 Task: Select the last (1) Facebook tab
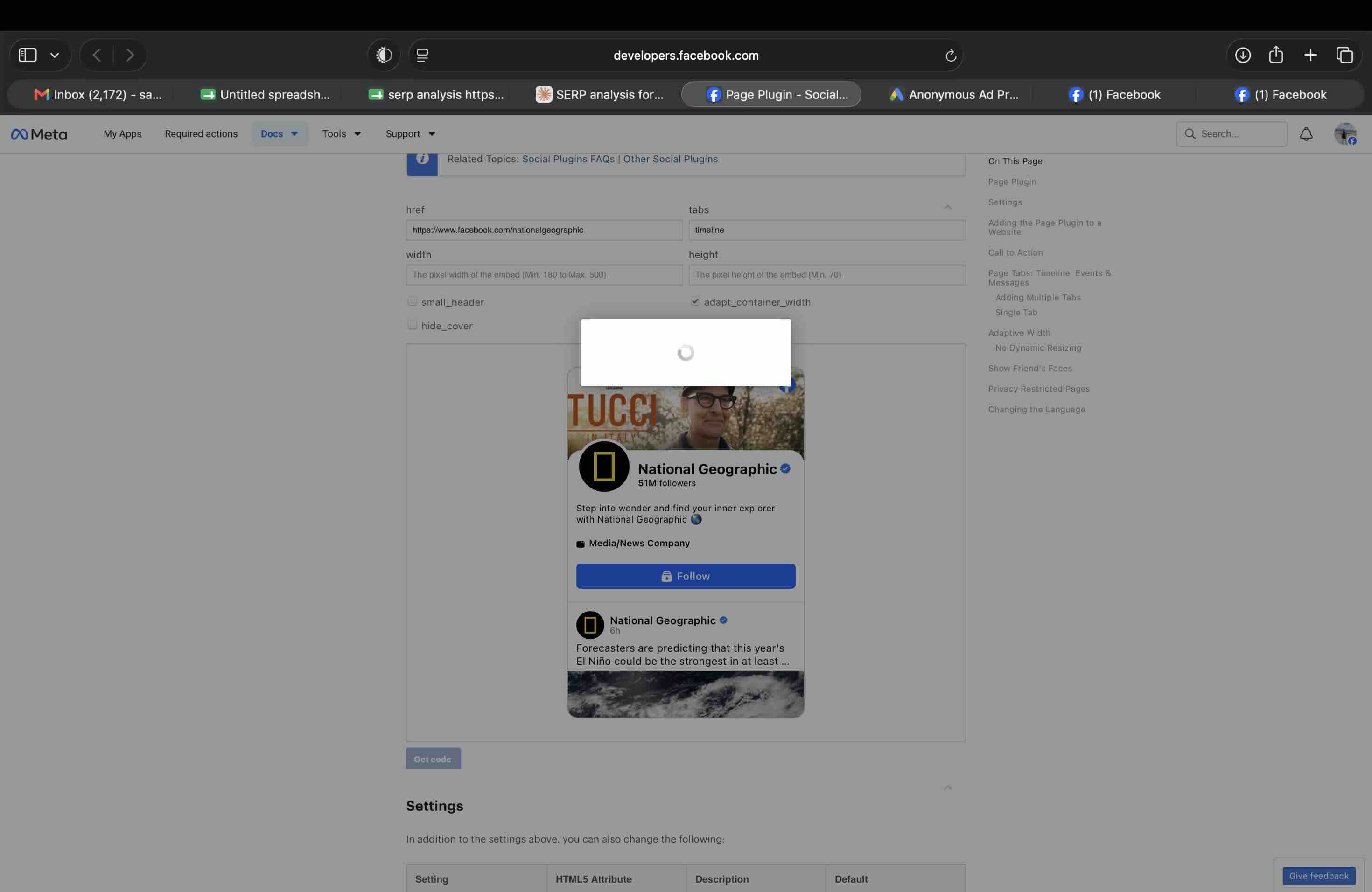pos(1281,95)
